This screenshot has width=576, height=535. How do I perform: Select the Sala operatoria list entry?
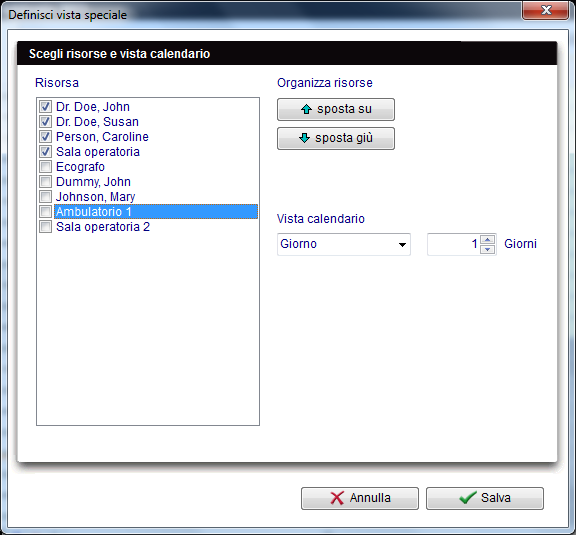click(98, 151)
